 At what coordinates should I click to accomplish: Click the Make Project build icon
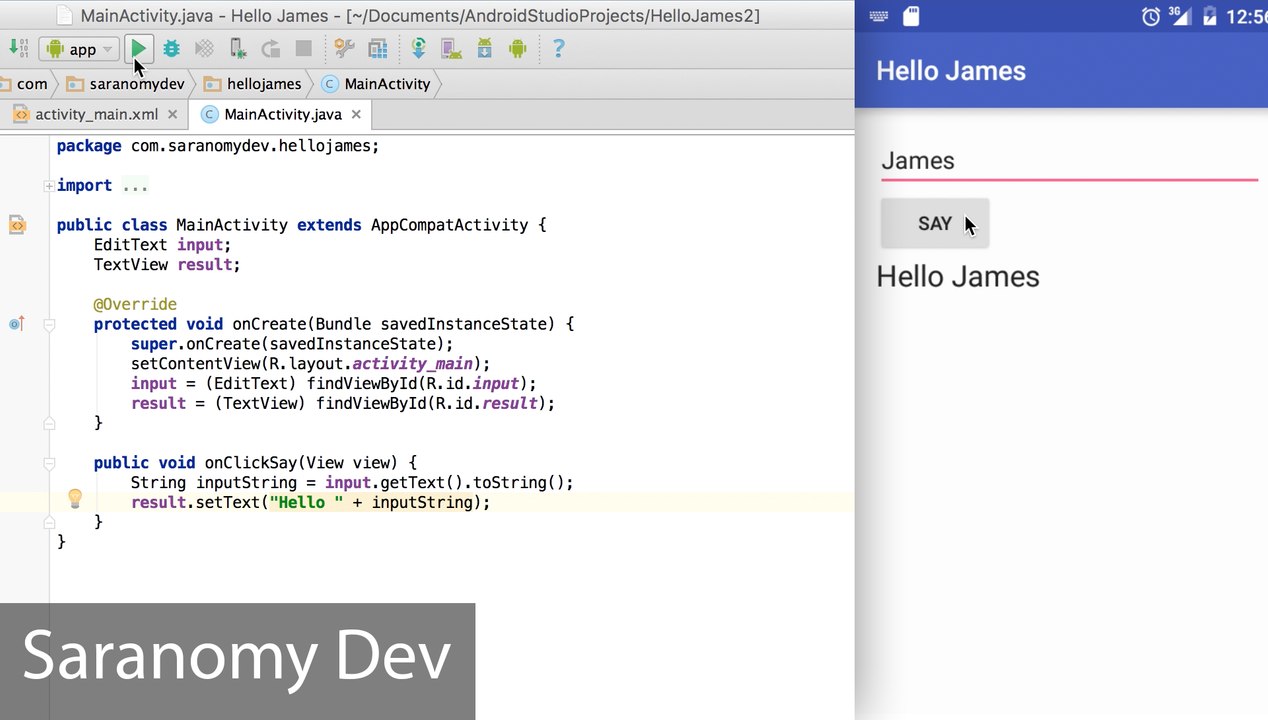tap(18, 48)
